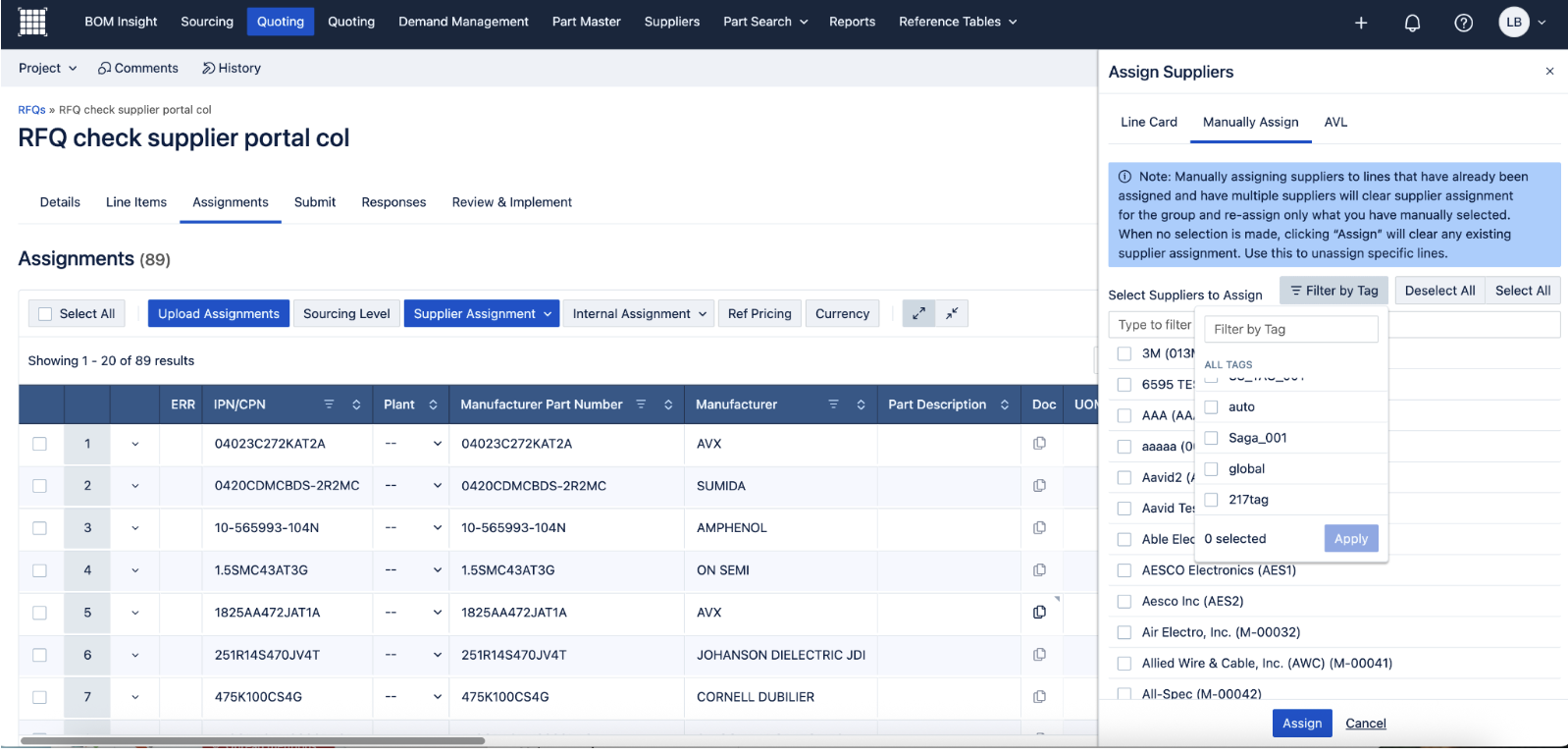Viewport: 1568px width, 754px height.
Task: Sort the Manufacturer Part Number column
Action: (668, 404)
